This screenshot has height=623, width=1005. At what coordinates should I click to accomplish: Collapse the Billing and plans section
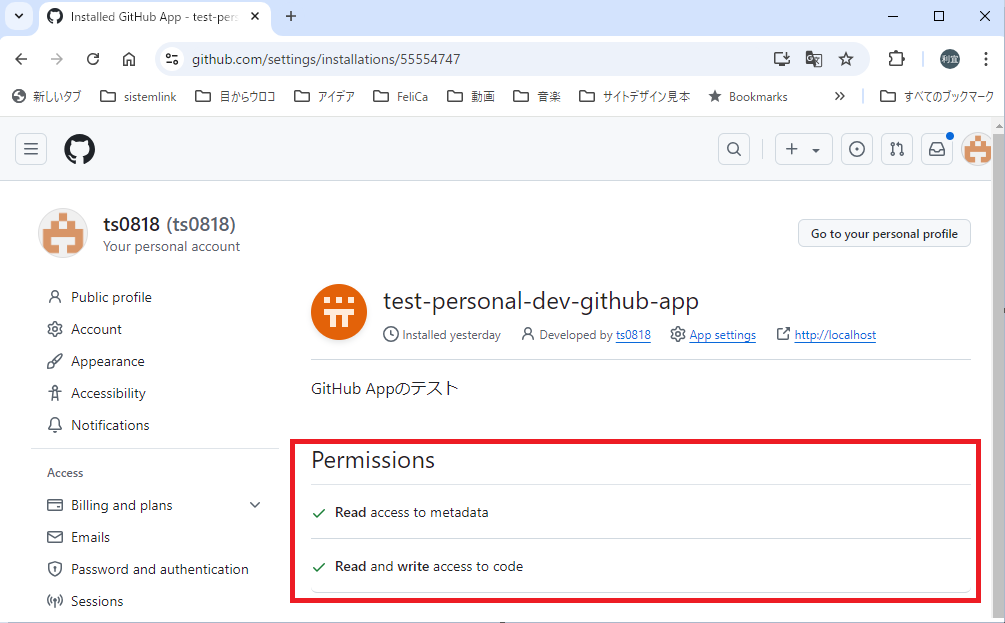(255, 505)
